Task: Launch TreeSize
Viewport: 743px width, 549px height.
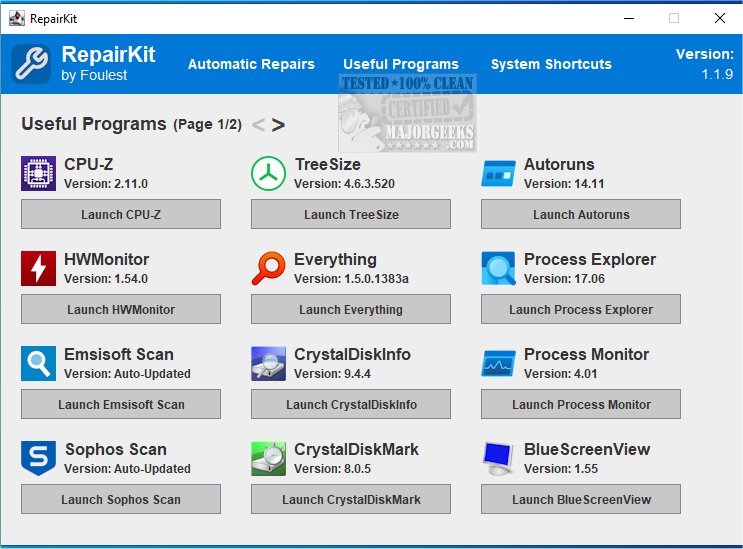Action: coord(351,214)
